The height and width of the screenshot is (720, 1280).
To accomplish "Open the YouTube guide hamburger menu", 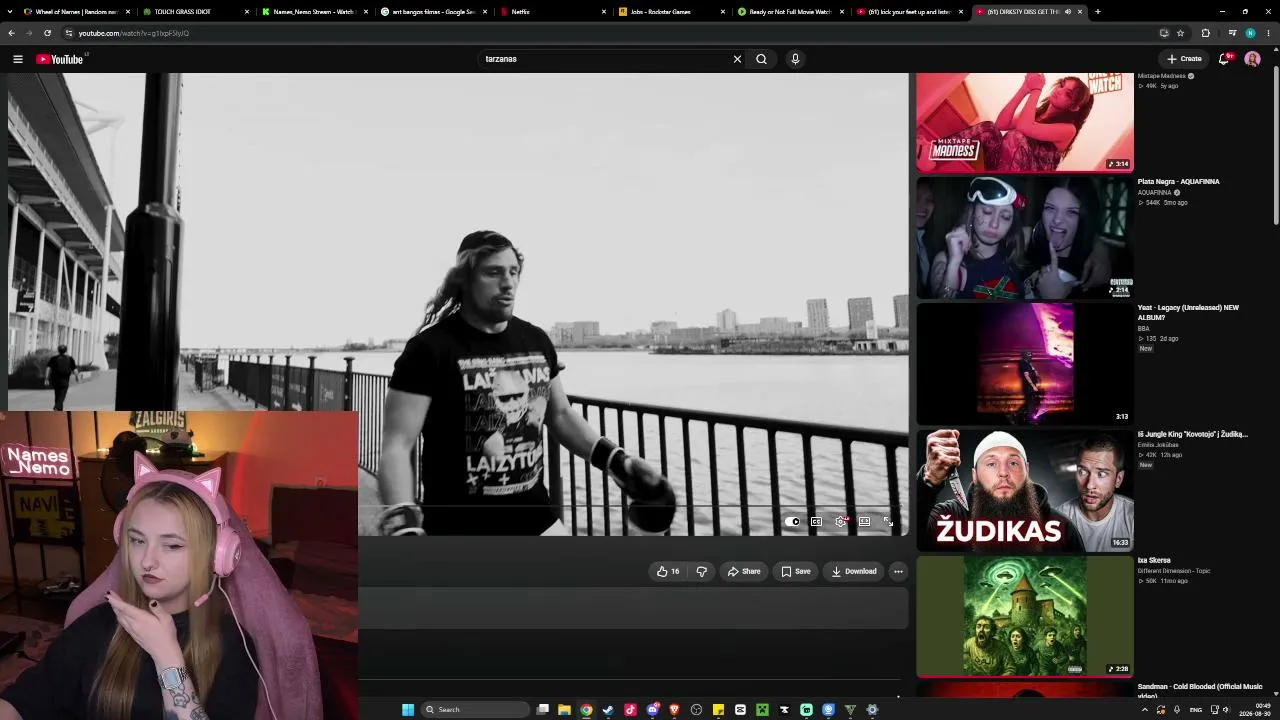I will point(17,59).
